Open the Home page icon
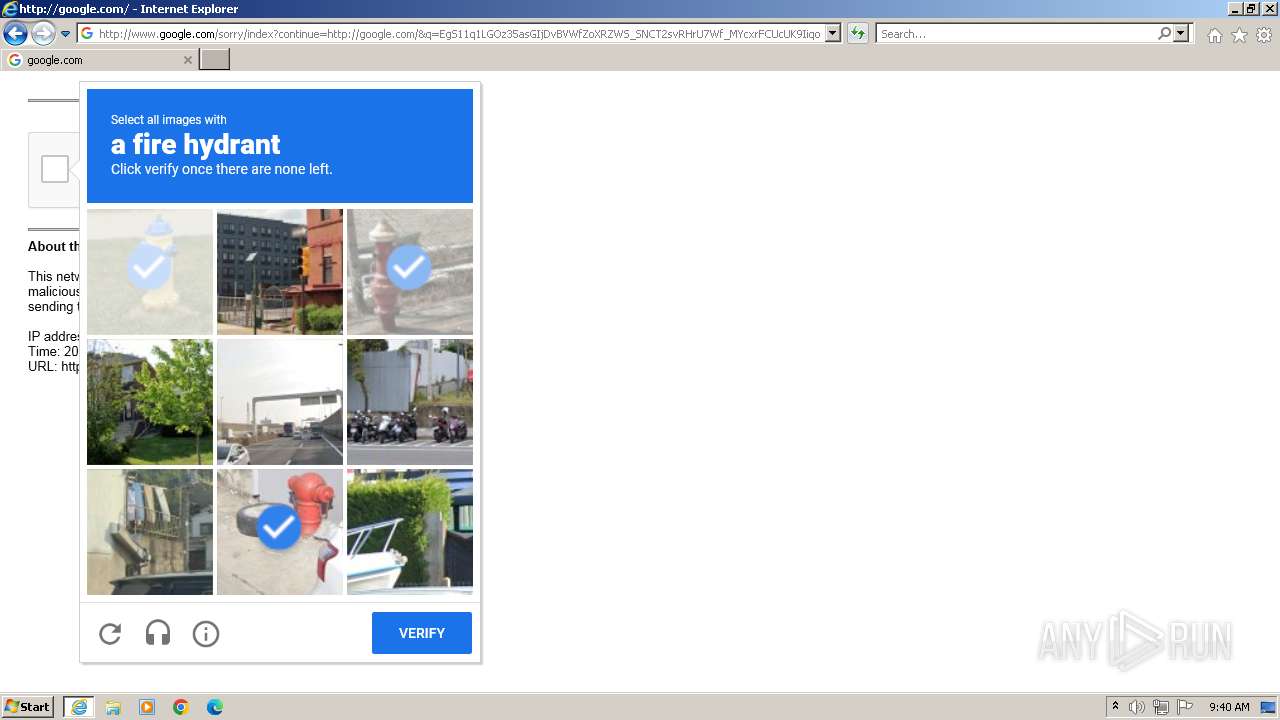The width and height of the screenshot is (1280, 720). click(x=1214, y=35)
